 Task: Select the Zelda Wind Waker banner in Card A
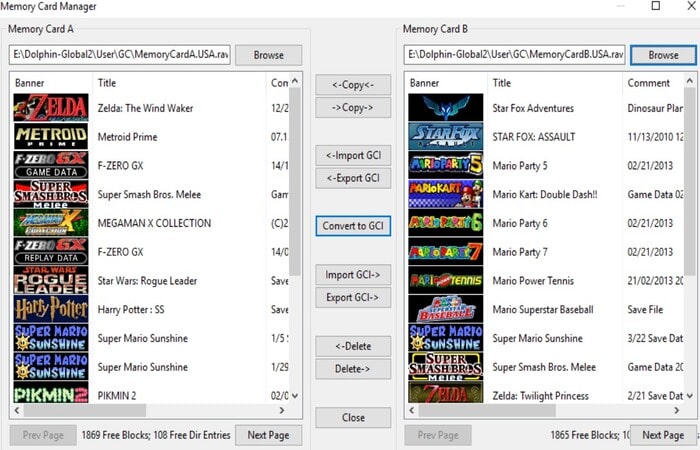(x=51, y=108)
